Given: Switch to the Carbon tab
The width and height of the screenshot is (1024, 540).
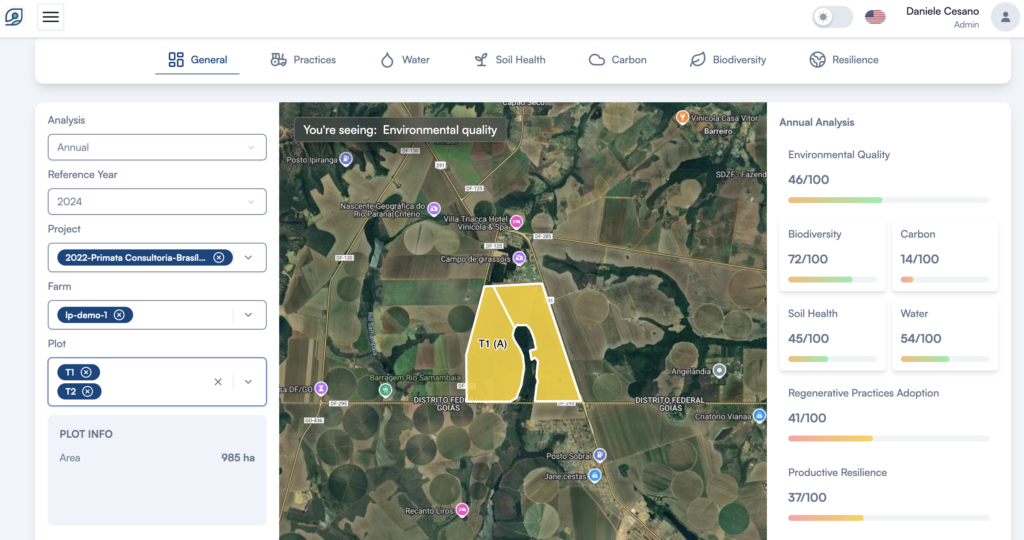Looking at the screenshot, I should (617, 59).
